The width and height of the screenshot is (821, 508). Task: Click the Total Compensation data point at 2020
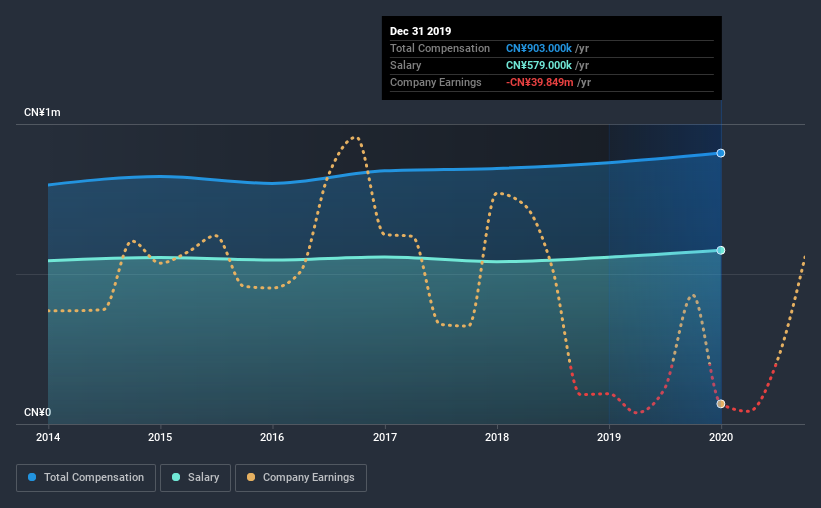(721, 153)
